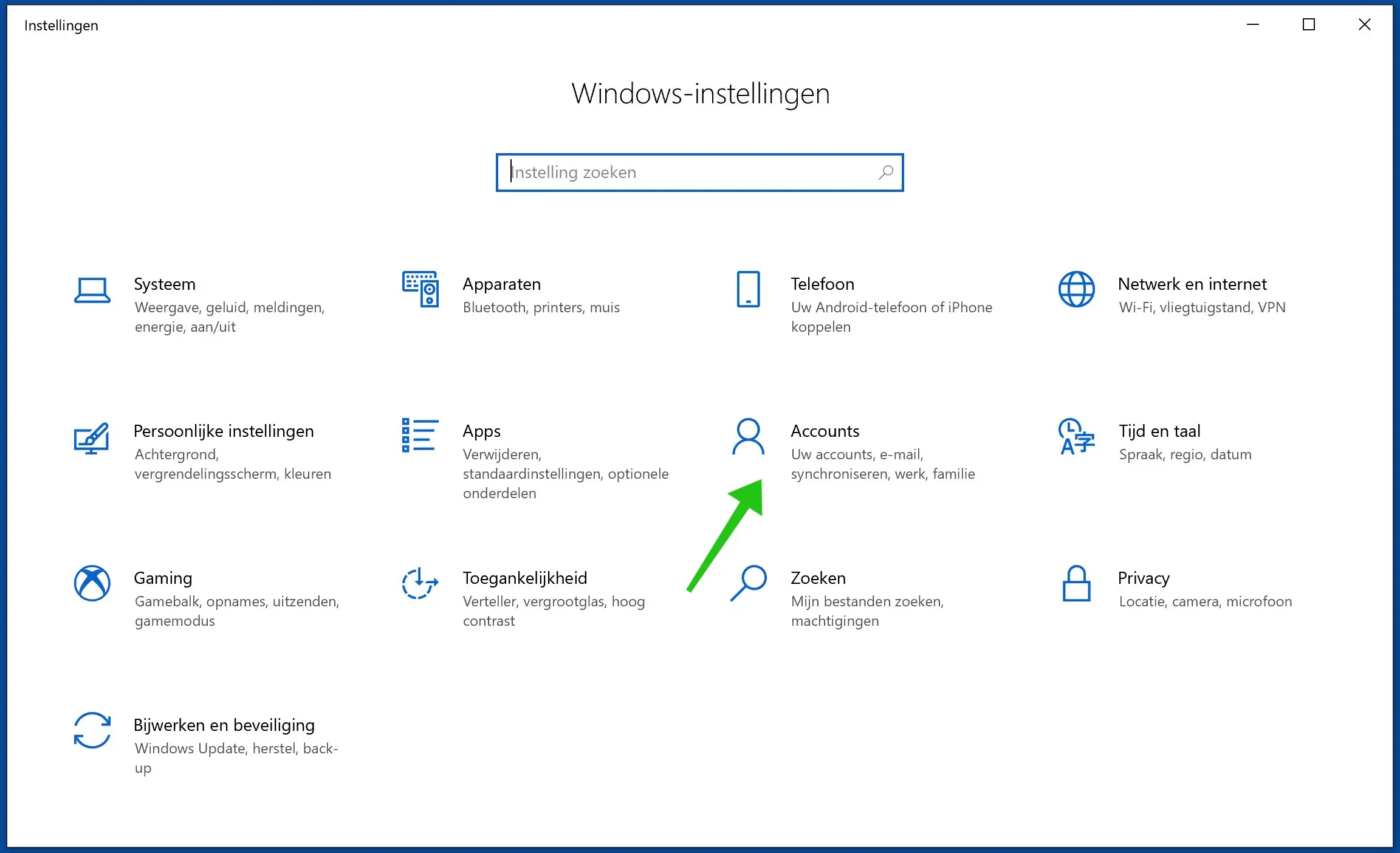The width and height of the screenshot is (1400, 853).
Task: Open the Apps list icon
Action: click(x=420, y=435)
